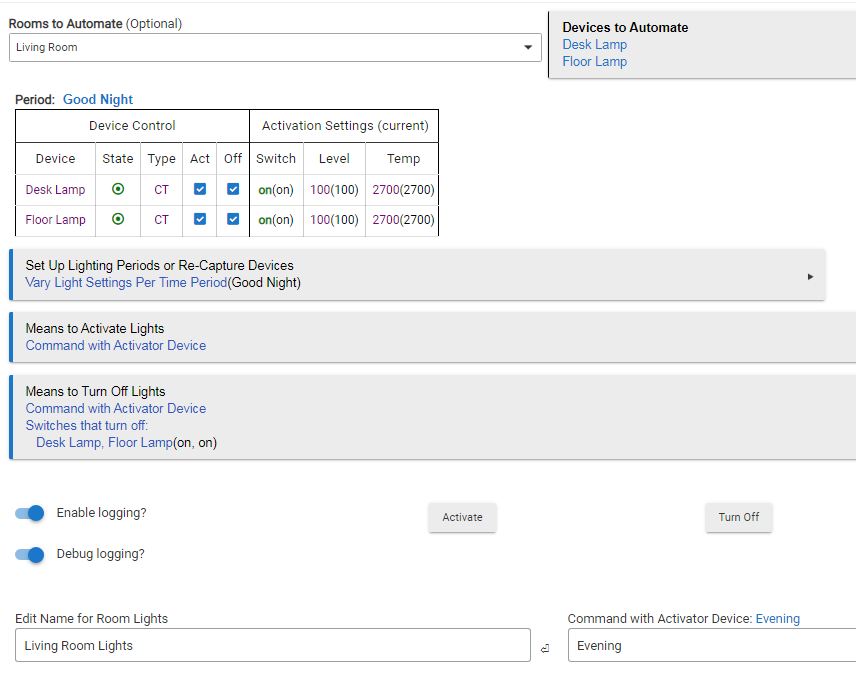856x680 pixels.
Task: Uncheck the Desk Lamp Off checkbox
Action: pos(233,189)
